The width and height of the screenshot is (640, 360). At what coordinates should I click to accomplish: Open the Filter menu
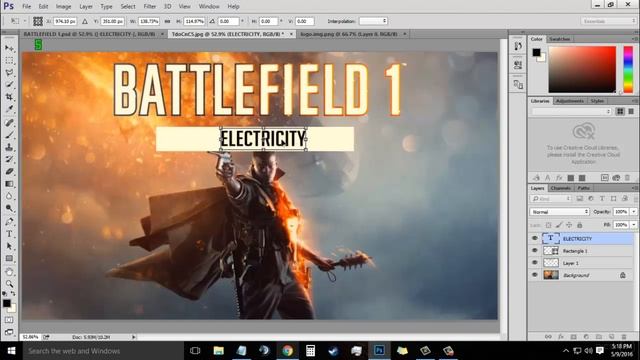(150, 7)
